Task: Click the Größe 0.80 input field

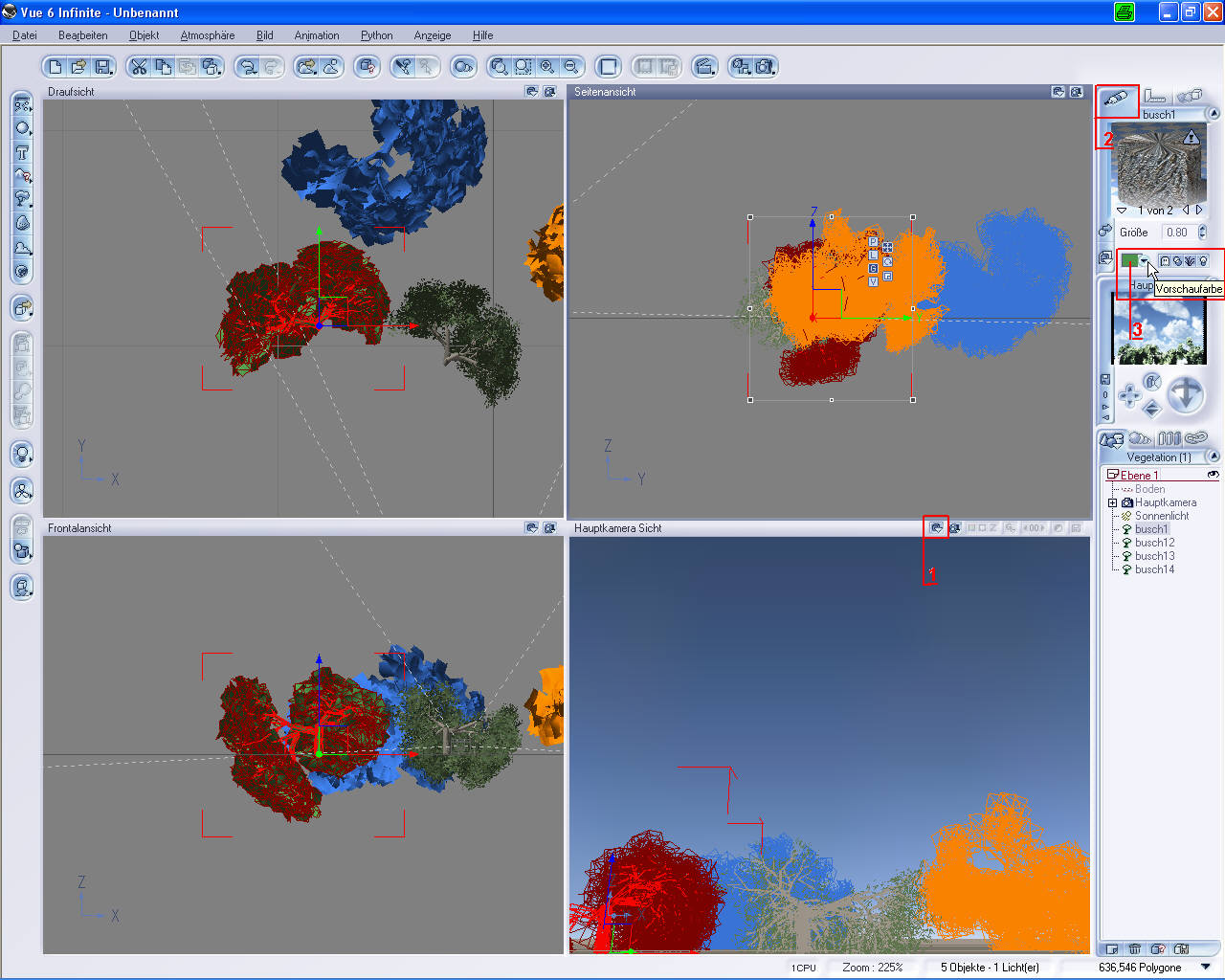Action: (x=1179, y=233)
